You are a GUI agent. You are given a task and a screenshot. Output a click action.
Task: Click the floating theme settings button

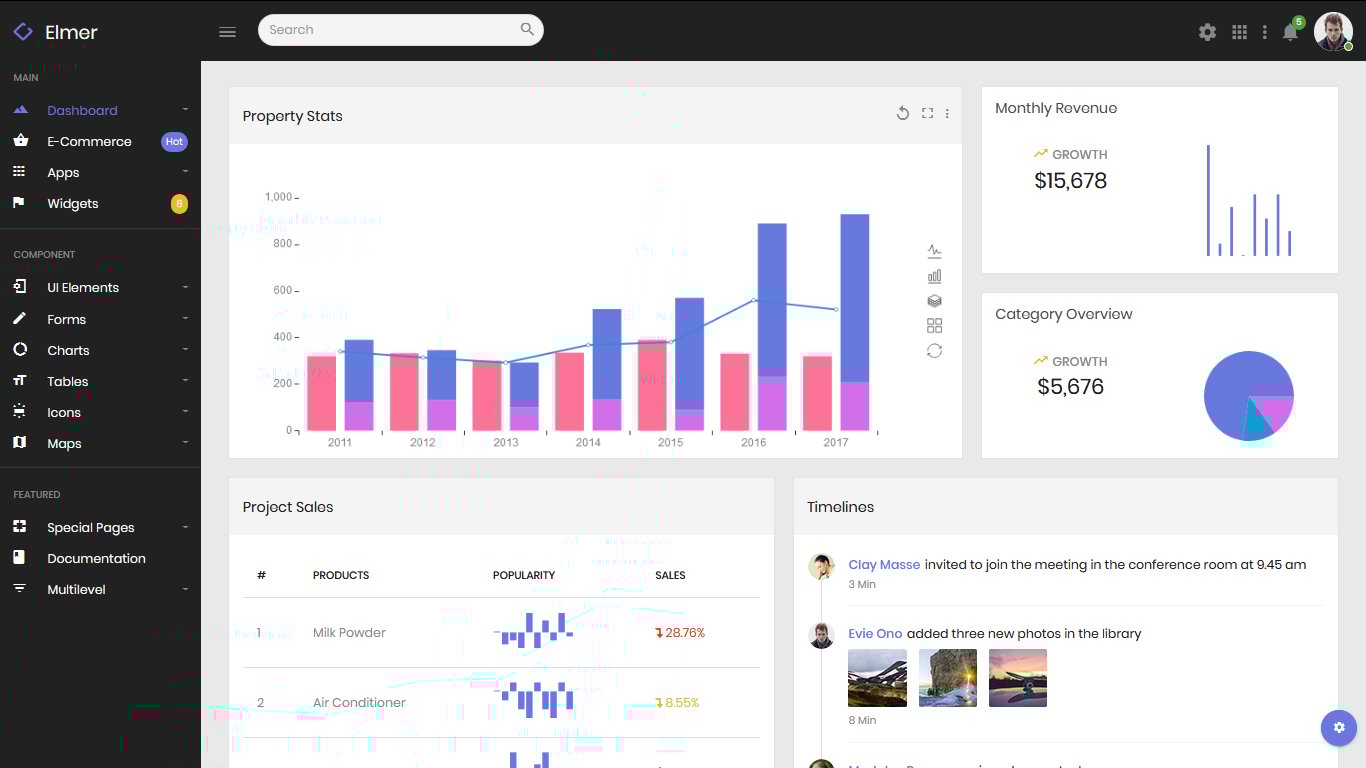tap(1339, 728)
